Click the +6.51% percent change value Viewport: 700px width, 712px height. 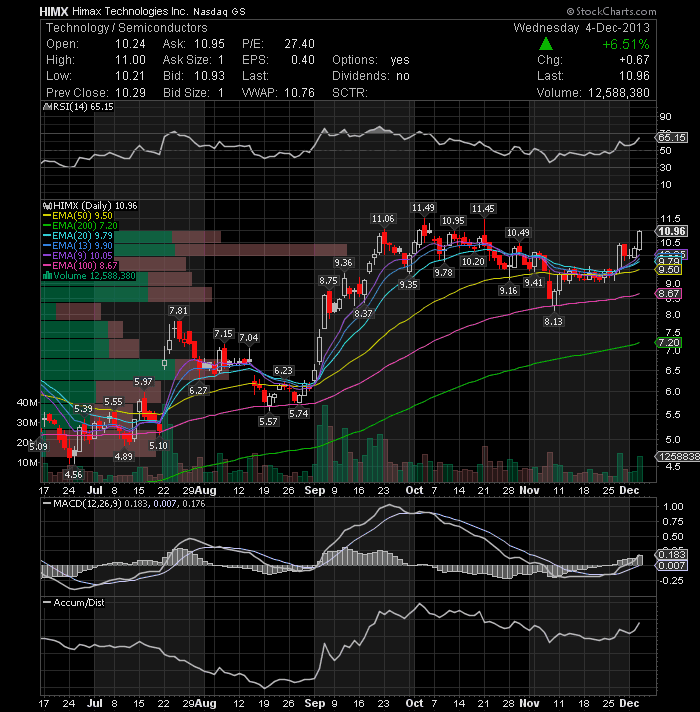click(x=626, y=44)
